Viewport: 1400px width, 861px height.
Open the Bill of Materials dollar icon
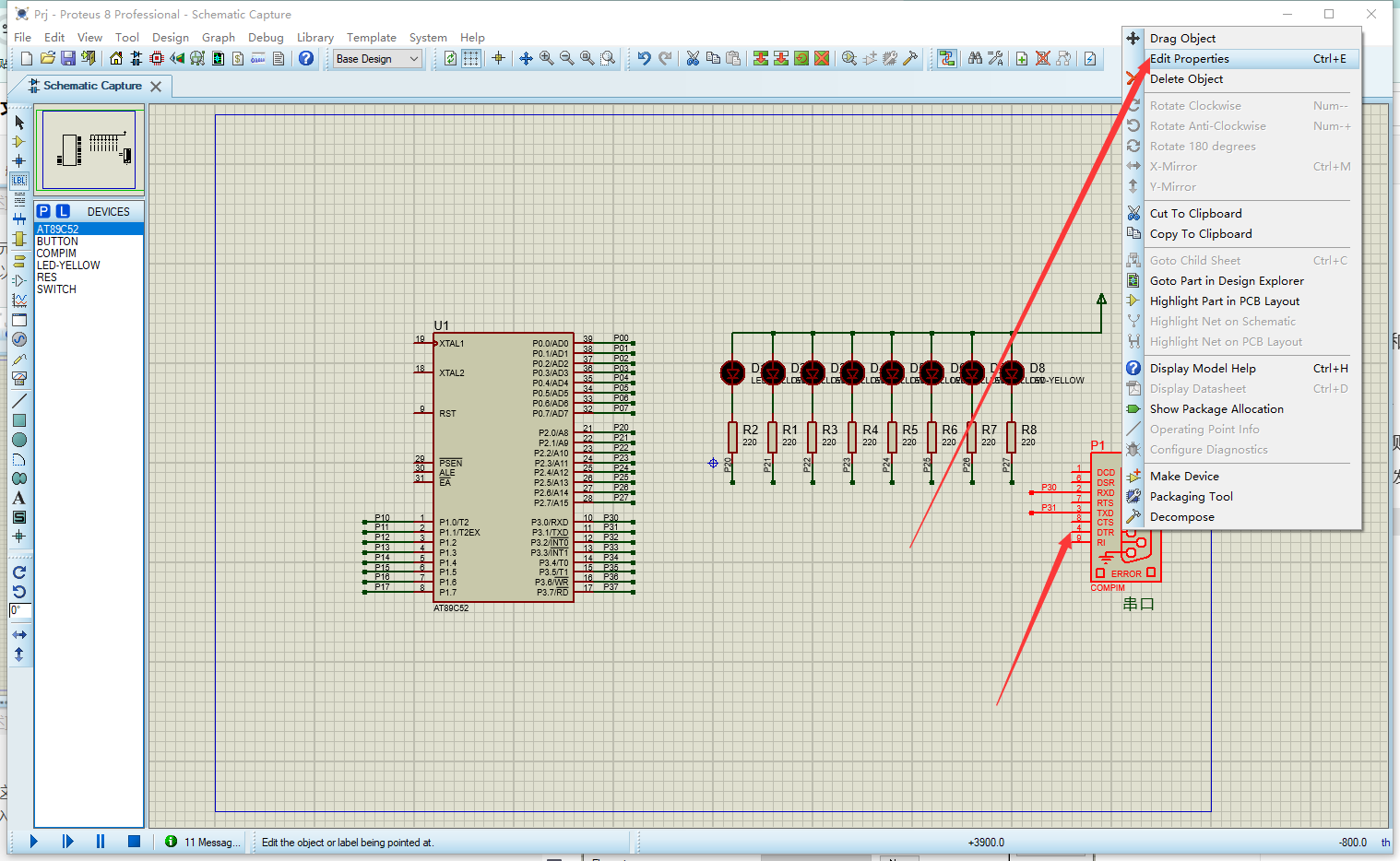coord(238,58)
